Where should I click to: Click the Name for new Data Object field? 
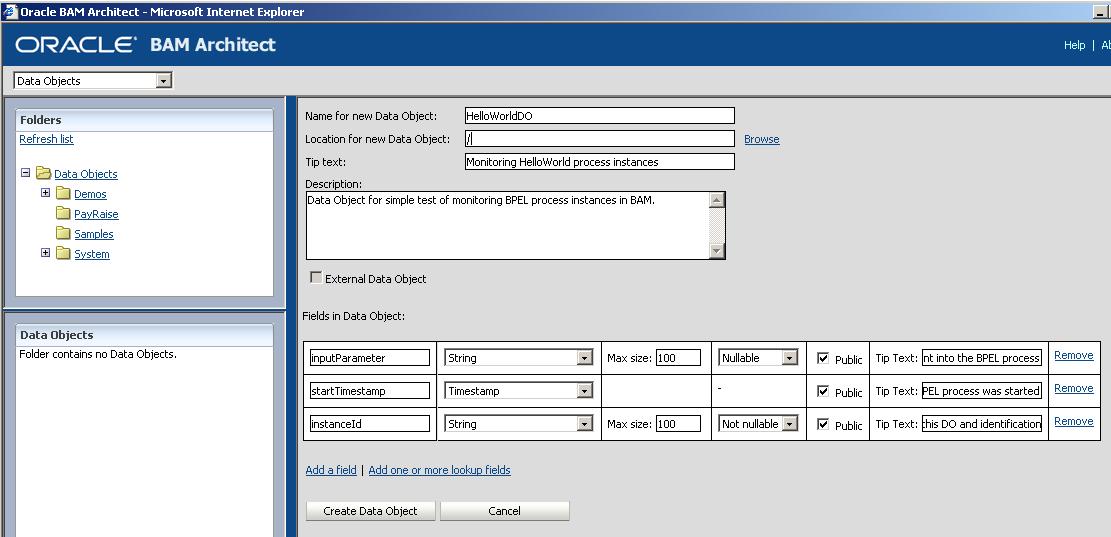[599, 116]
